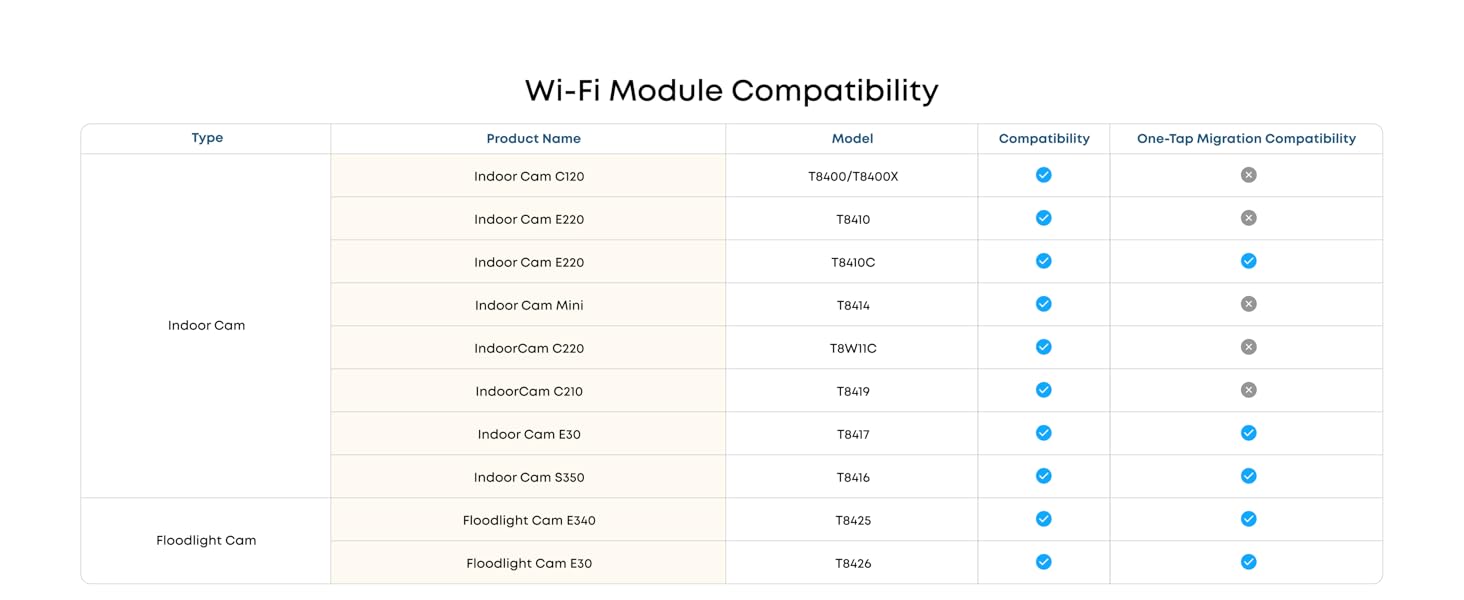Click the compatibility checkmark for T8400/T8400X

point(1043,175)
